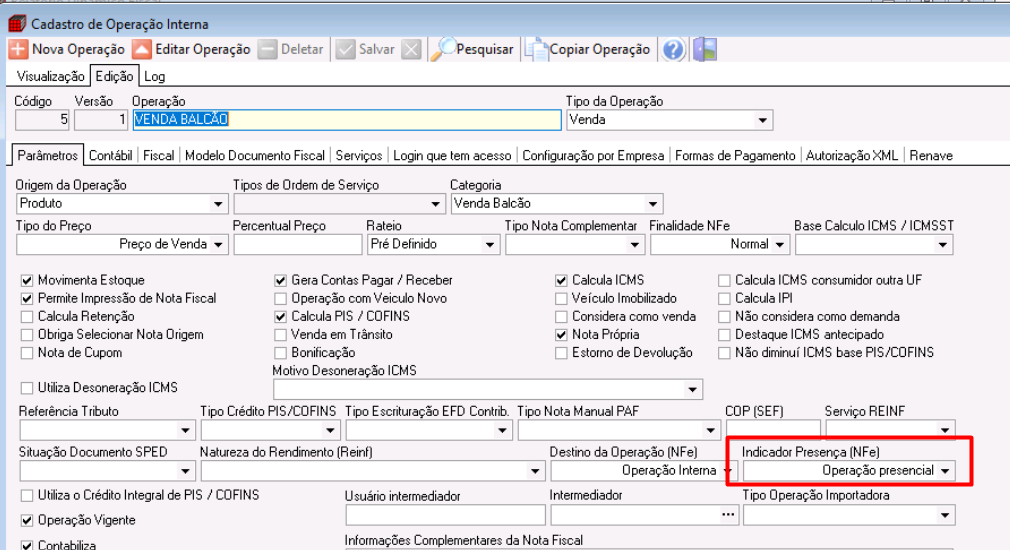
Task: Toggle Calcula PIS / COFINS checkbox
Action: point(280,316)
